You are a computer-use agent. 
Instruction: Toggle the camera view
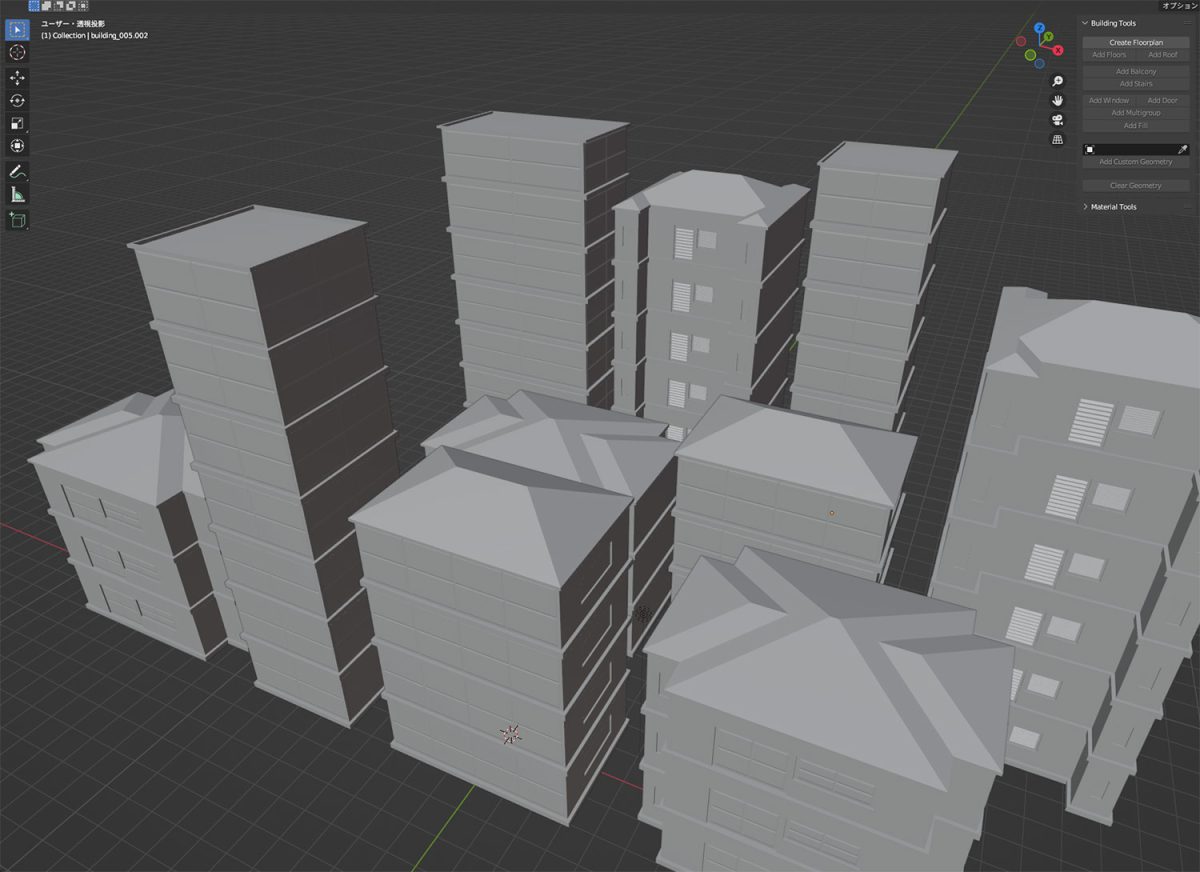(1057, 120)
